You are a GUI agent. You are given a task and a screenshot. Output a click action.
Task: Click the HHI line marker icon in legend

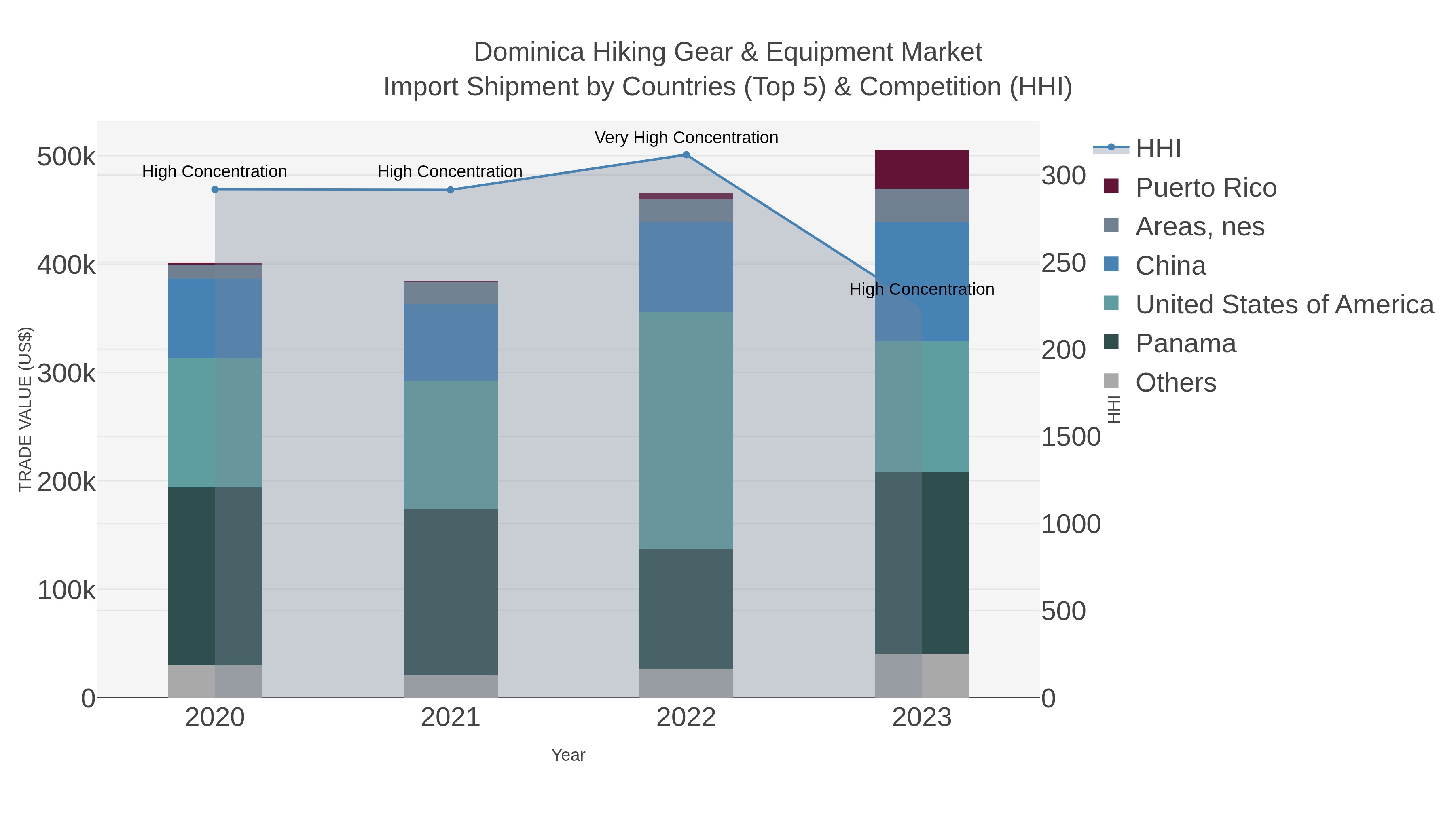(x=1111, y=148)
